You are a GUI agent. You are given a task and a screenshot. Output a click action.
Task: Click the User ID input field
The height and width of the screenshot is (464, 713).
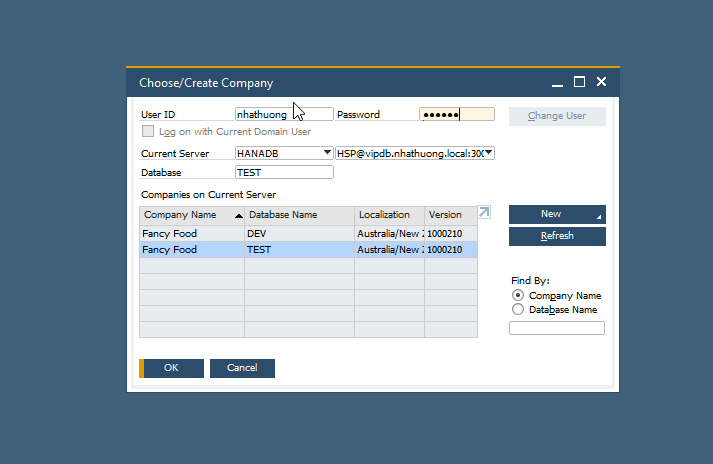tap(283, 115)
